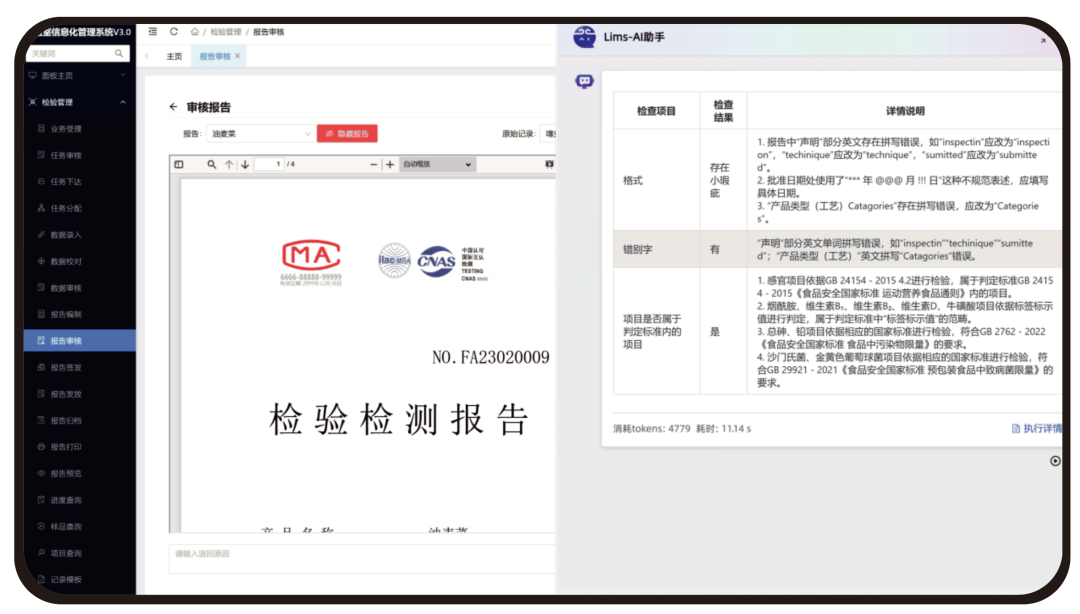Image resolution: width=1080 pixels, height=614 pixels.
Task: Open the 自动缩放 zoom dropdown
Action: pos(437,164)
